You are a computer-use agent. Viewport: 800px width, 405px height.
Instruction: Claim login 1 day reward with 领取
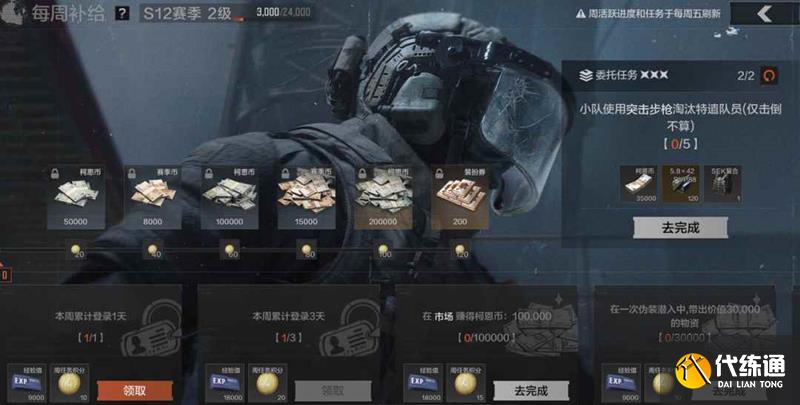(135, 391)
